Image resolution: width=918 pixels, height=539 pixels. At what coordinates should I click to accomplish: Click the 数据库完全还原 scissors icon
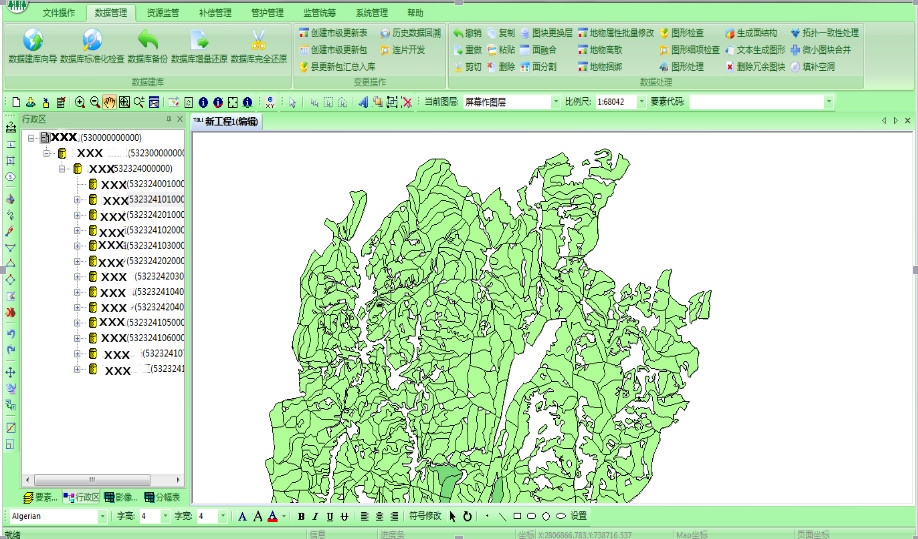258,41
